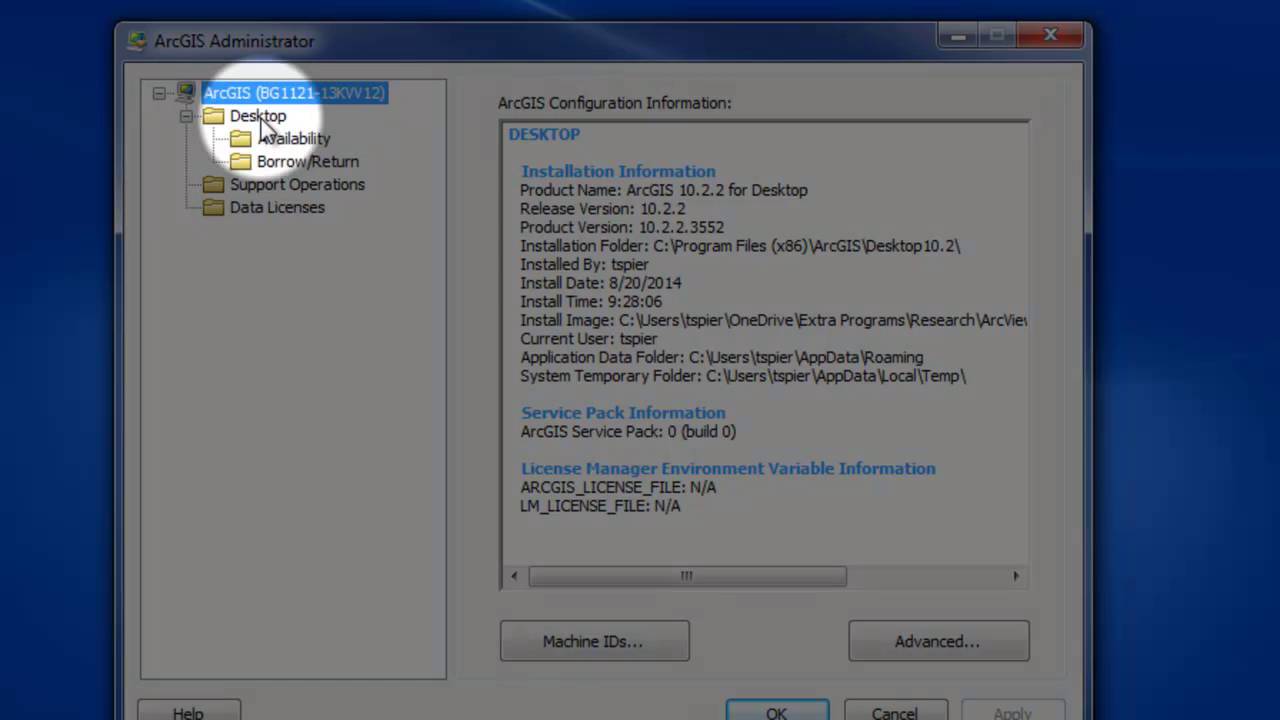1280x720 pixels.
Task: Click the horizontal scrollbar thumb in info panel
Action: click(687, 576)
